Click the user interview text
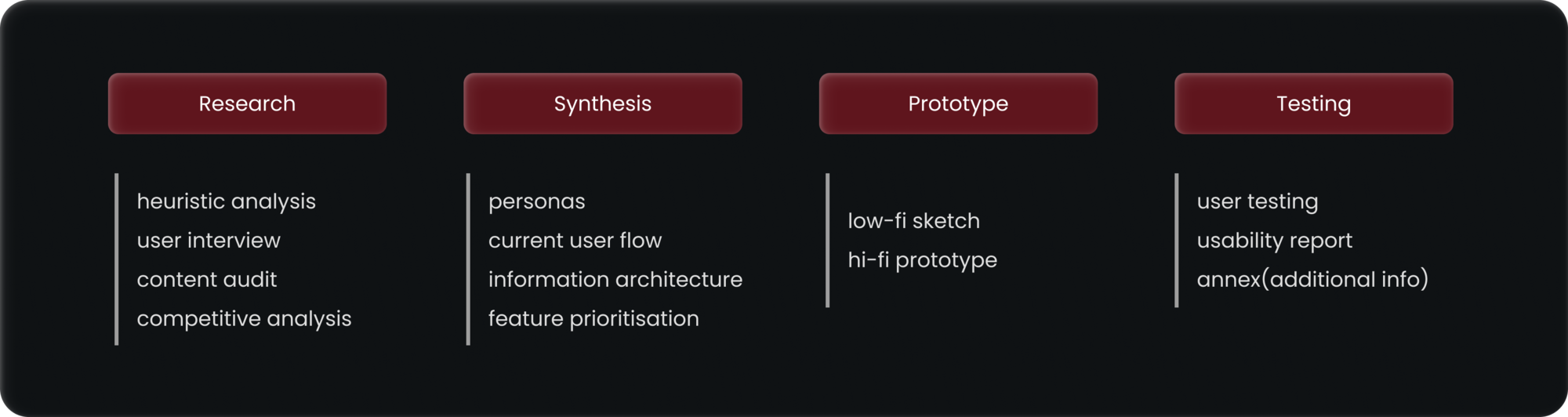The image size is (1568, 417). coord(209,241)
